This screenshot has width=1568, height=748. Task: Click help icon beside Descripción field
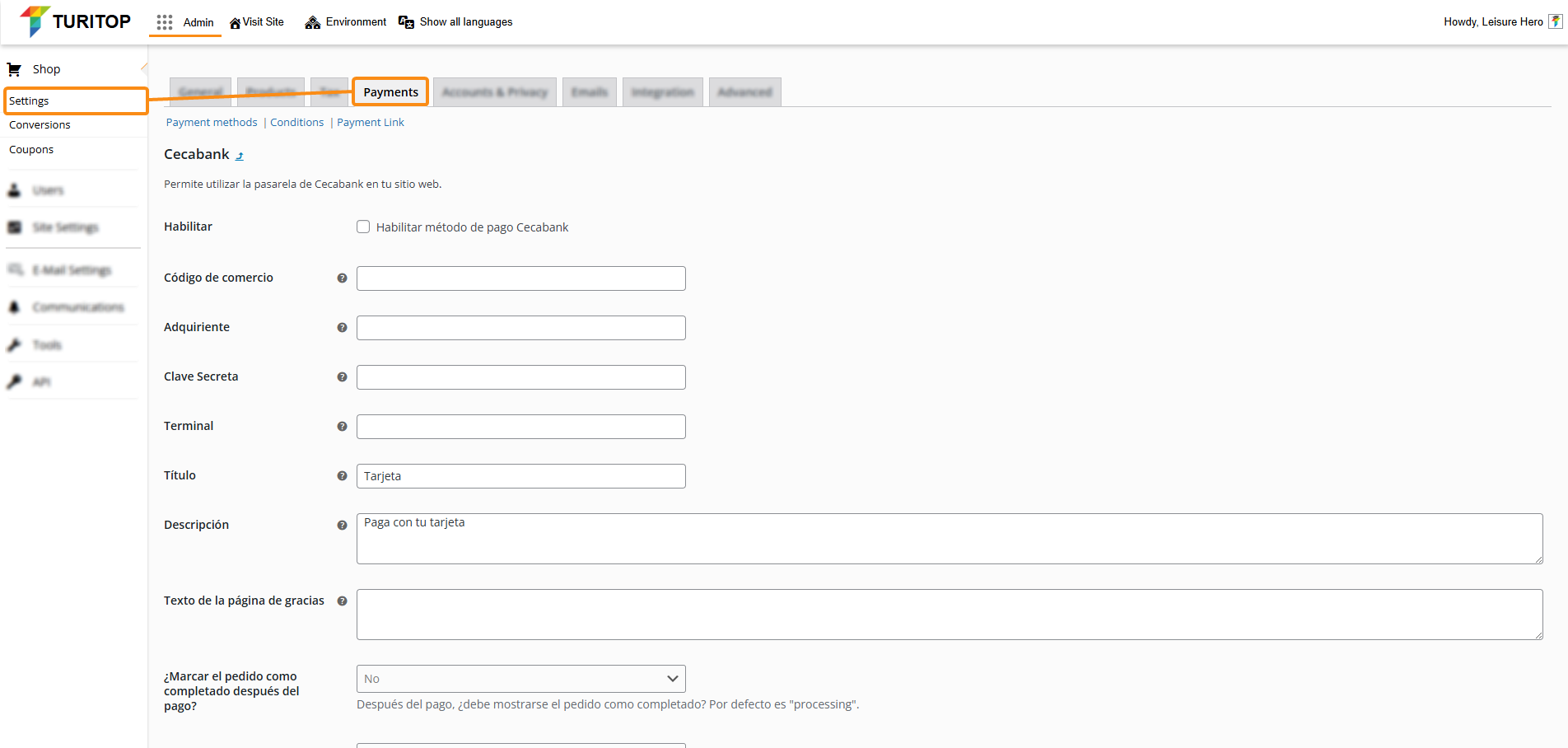pyautogui.click(x=342, y=526)
